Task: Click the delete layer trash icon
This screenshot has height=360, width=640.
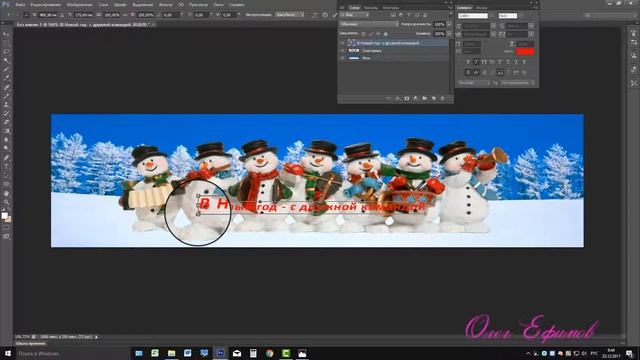Action: [442, 98]
